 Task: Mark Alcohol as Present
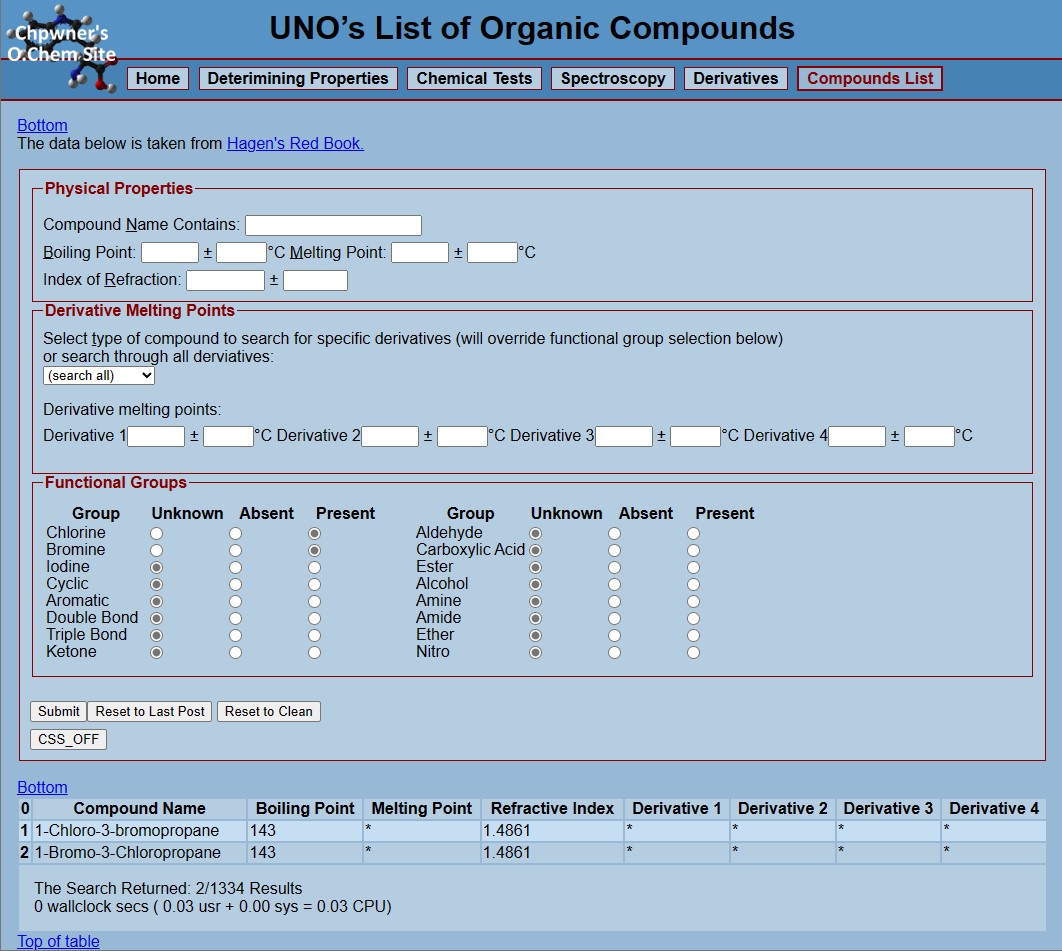click(693, 585)
